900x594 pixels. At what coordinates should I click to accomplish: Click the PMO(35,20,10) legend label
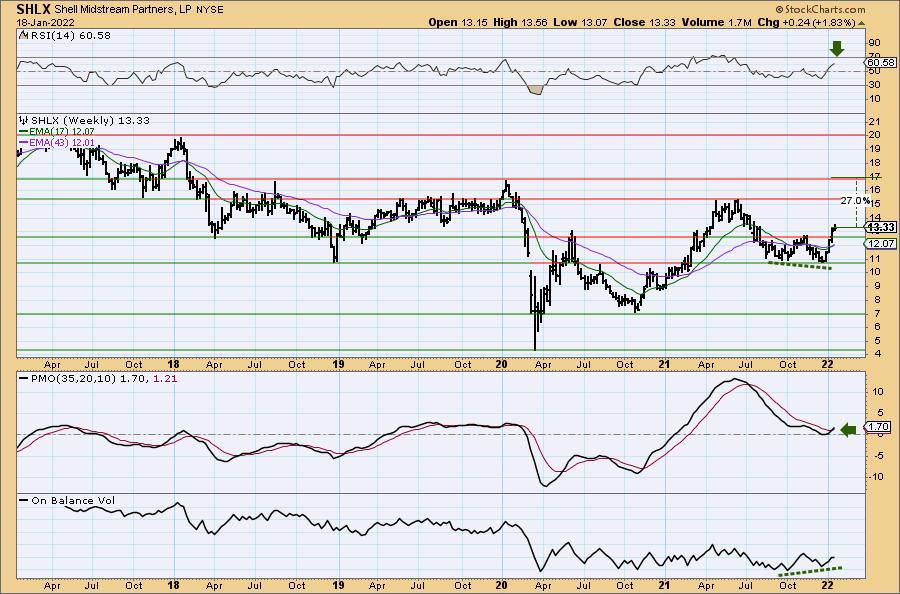(73, 379)
